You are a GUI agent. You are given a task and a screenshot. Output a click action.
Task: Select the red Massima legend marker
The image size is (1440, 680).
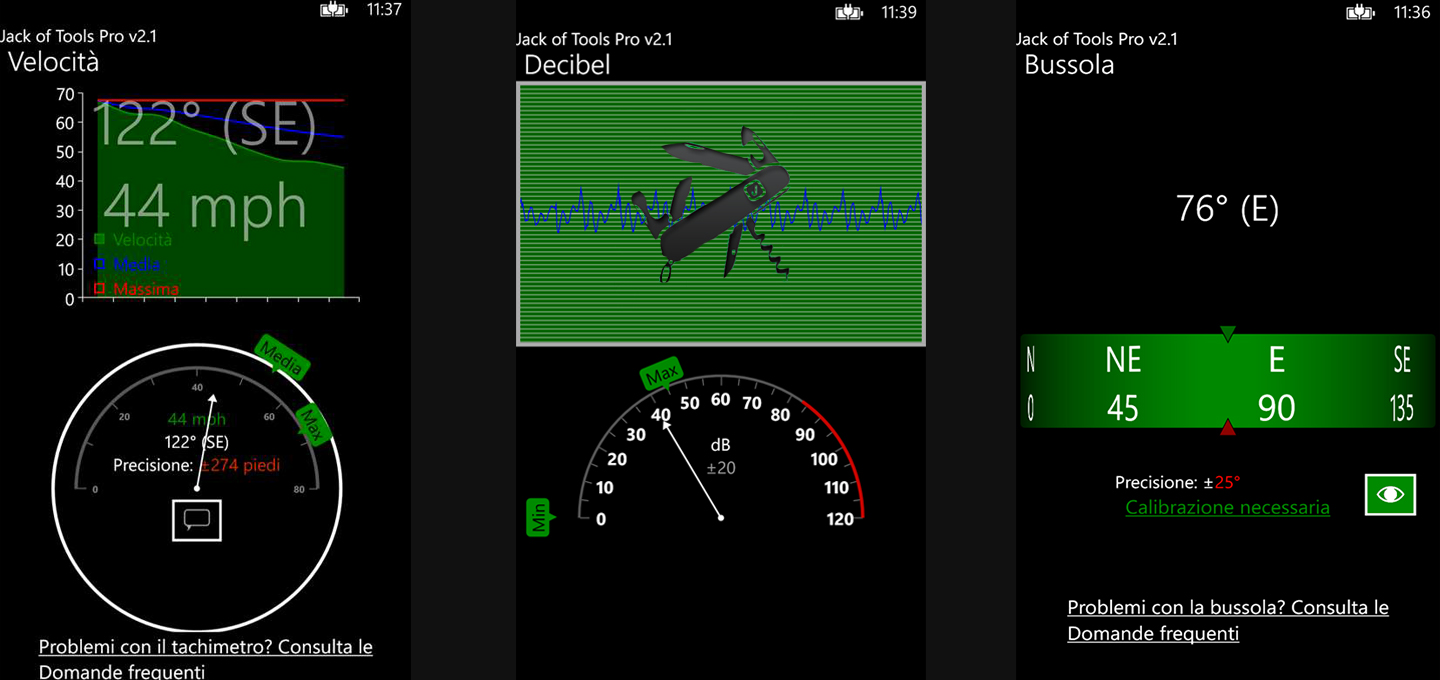tap(99, 288)
